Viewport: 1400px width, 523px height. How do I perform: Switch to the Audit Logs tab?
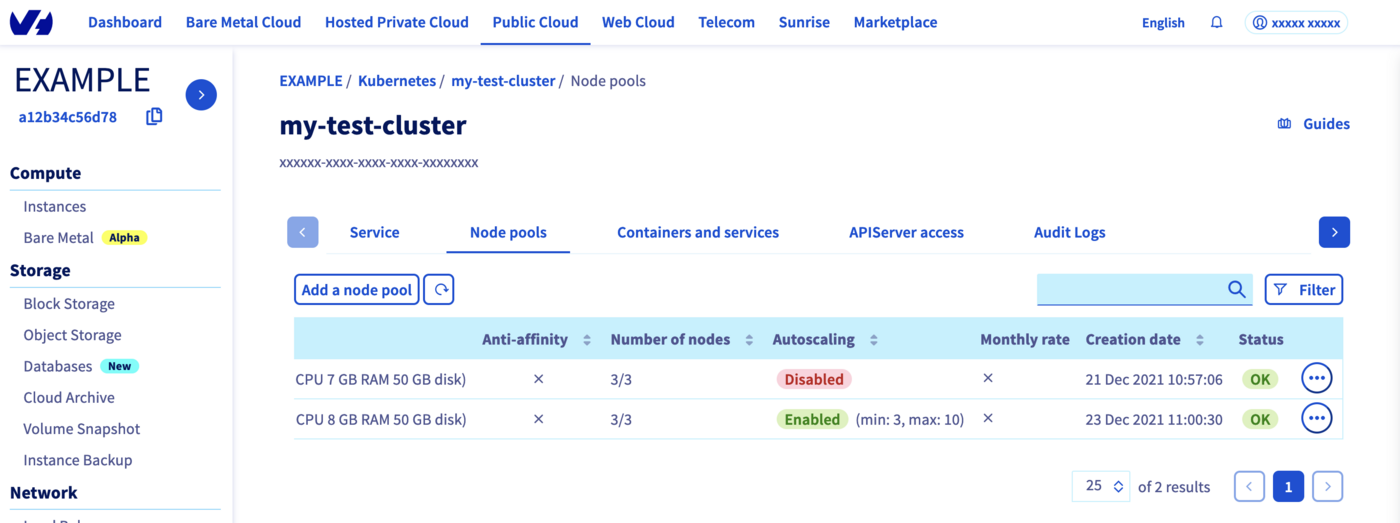click(x=1069, y=232)
